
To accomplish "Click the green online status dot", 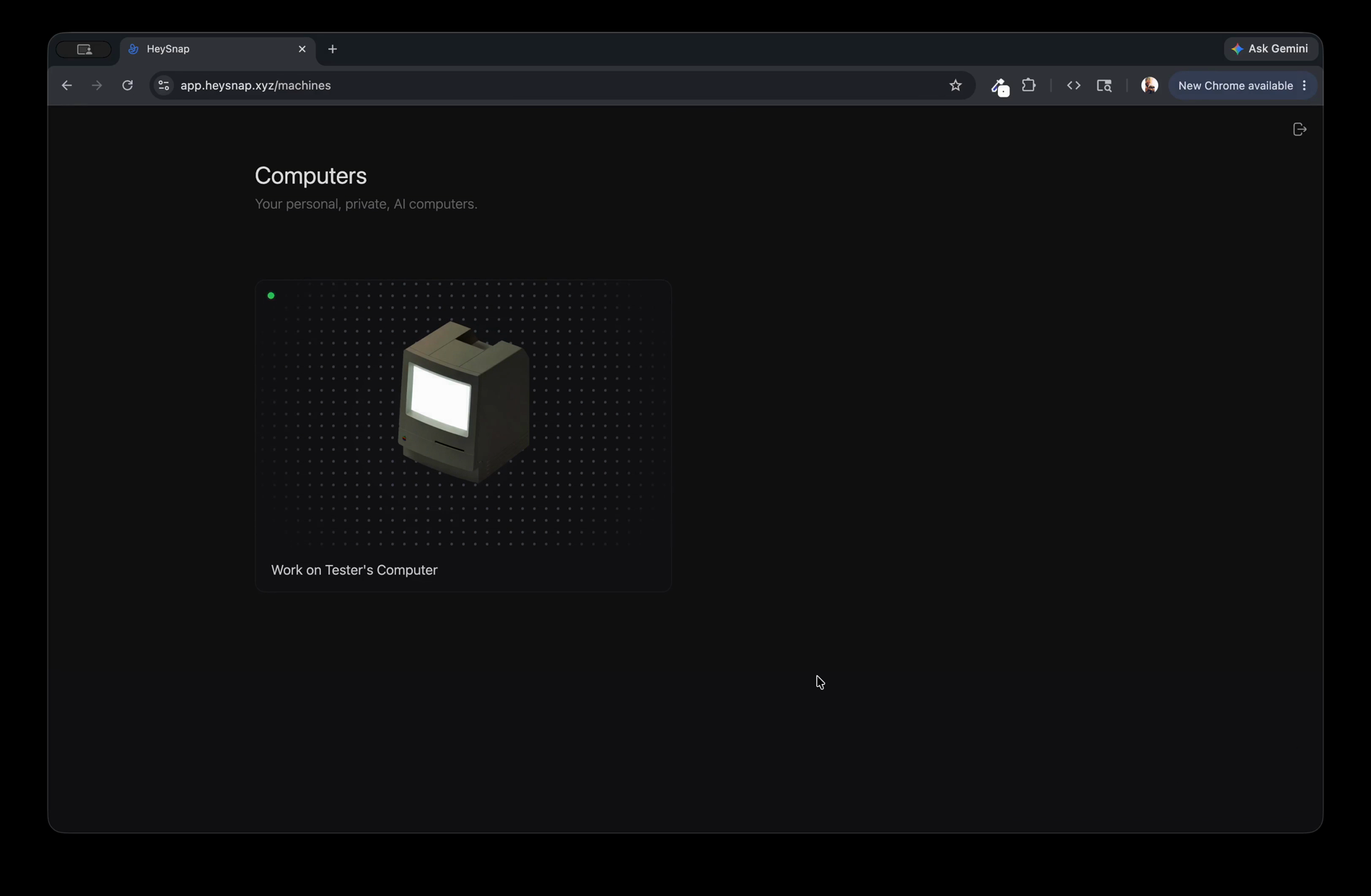I will pos(271,296).
